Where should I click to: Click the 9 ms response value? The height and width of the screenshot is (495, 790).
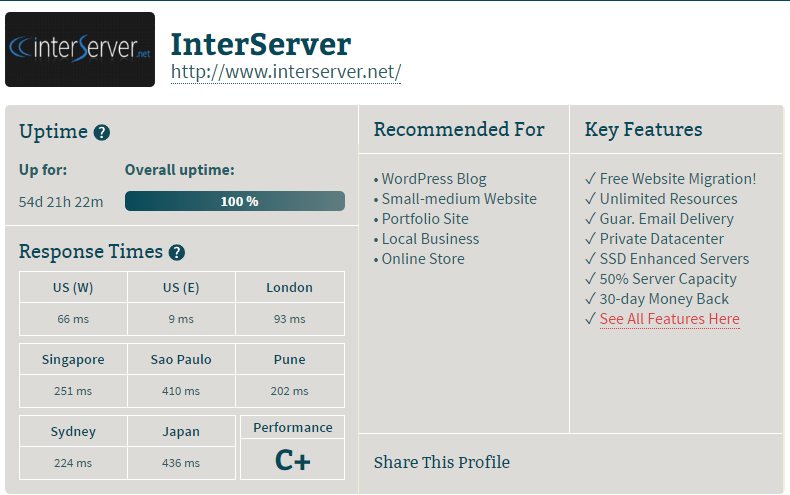pyautogui.click(x=181, y=319)
